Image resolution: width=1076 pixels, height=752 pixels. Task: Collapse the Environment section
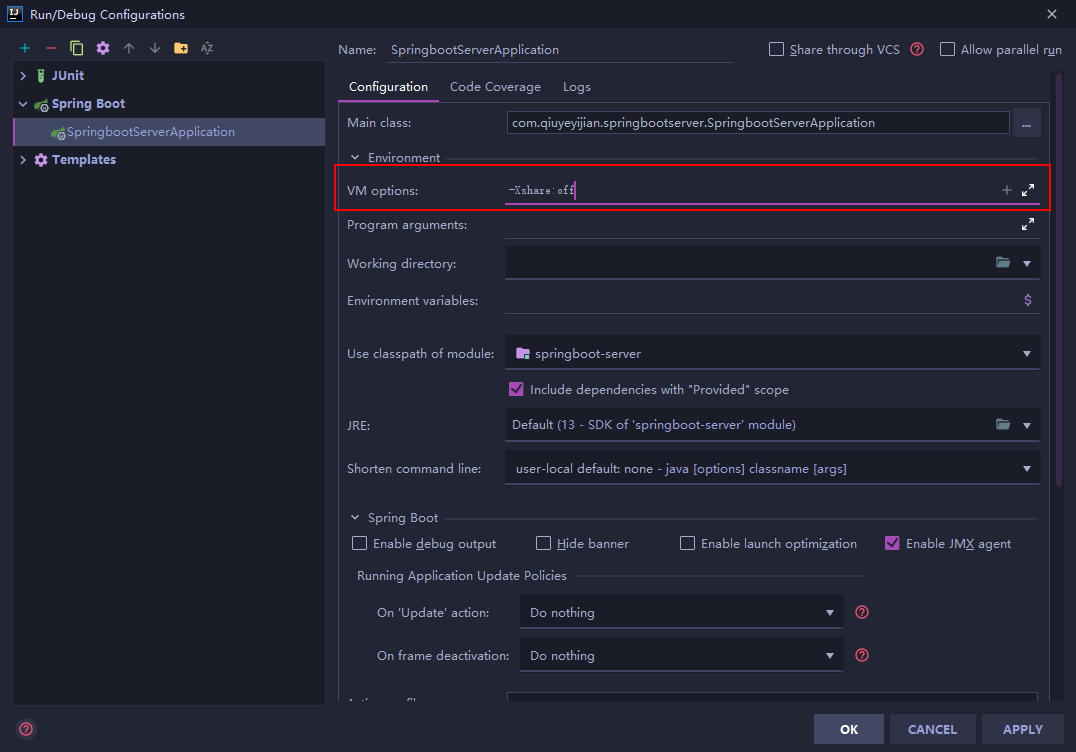point(355,158)
